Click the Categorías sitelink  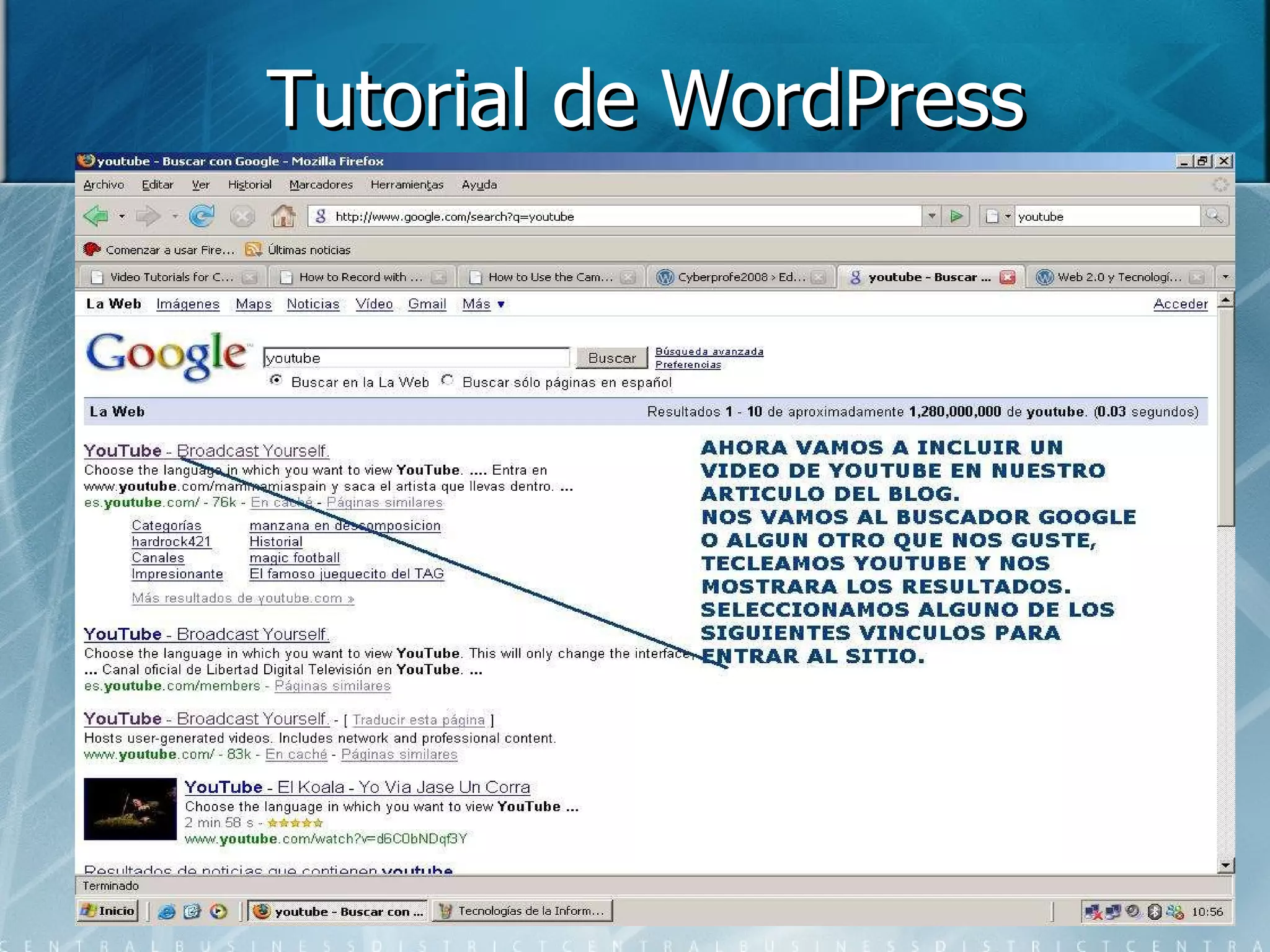click(166, 526)
